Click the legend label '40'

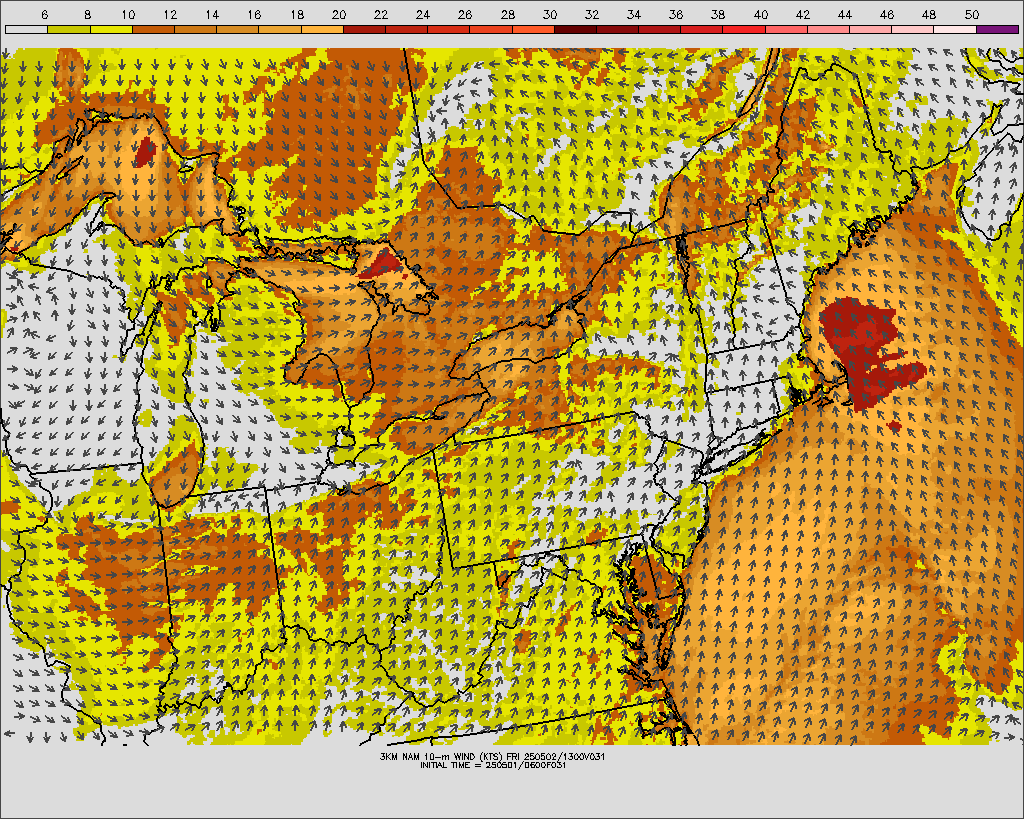[761, 14]
